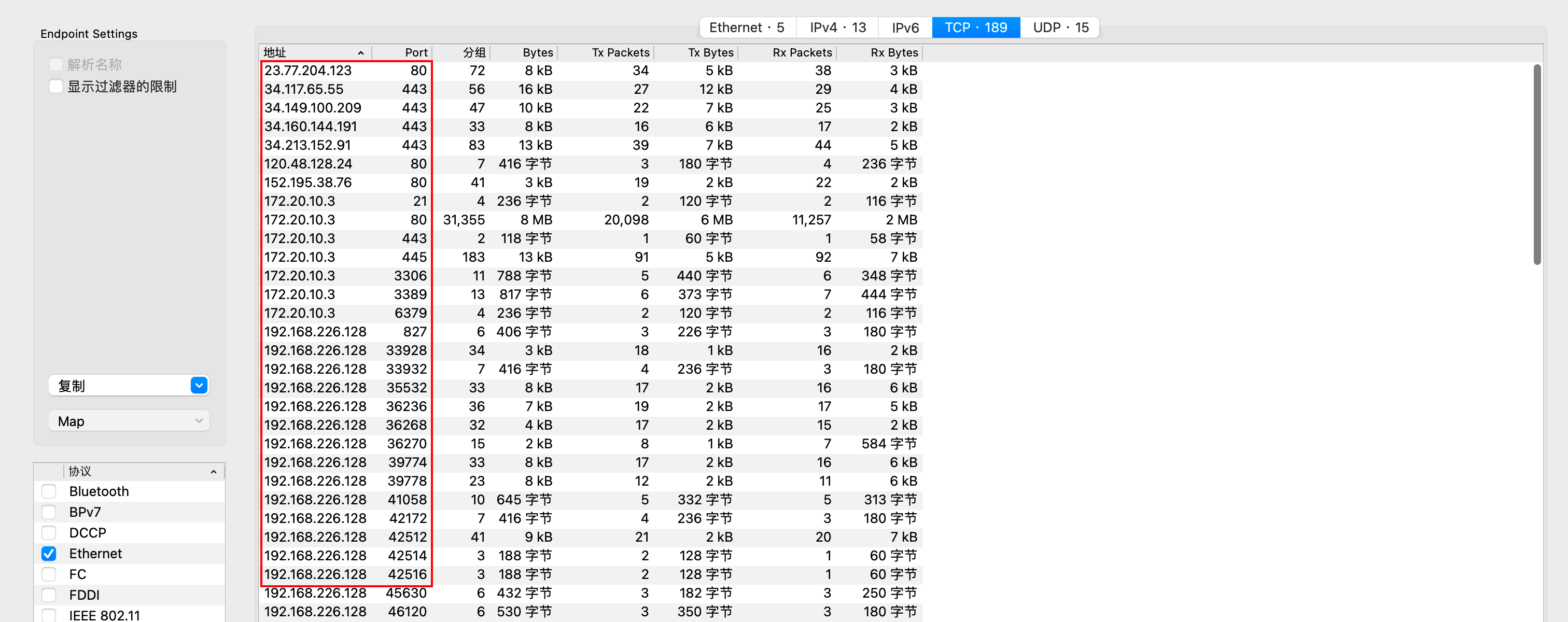Select port 827 cell
1568x622 pixels.
(x=414, y=332)
